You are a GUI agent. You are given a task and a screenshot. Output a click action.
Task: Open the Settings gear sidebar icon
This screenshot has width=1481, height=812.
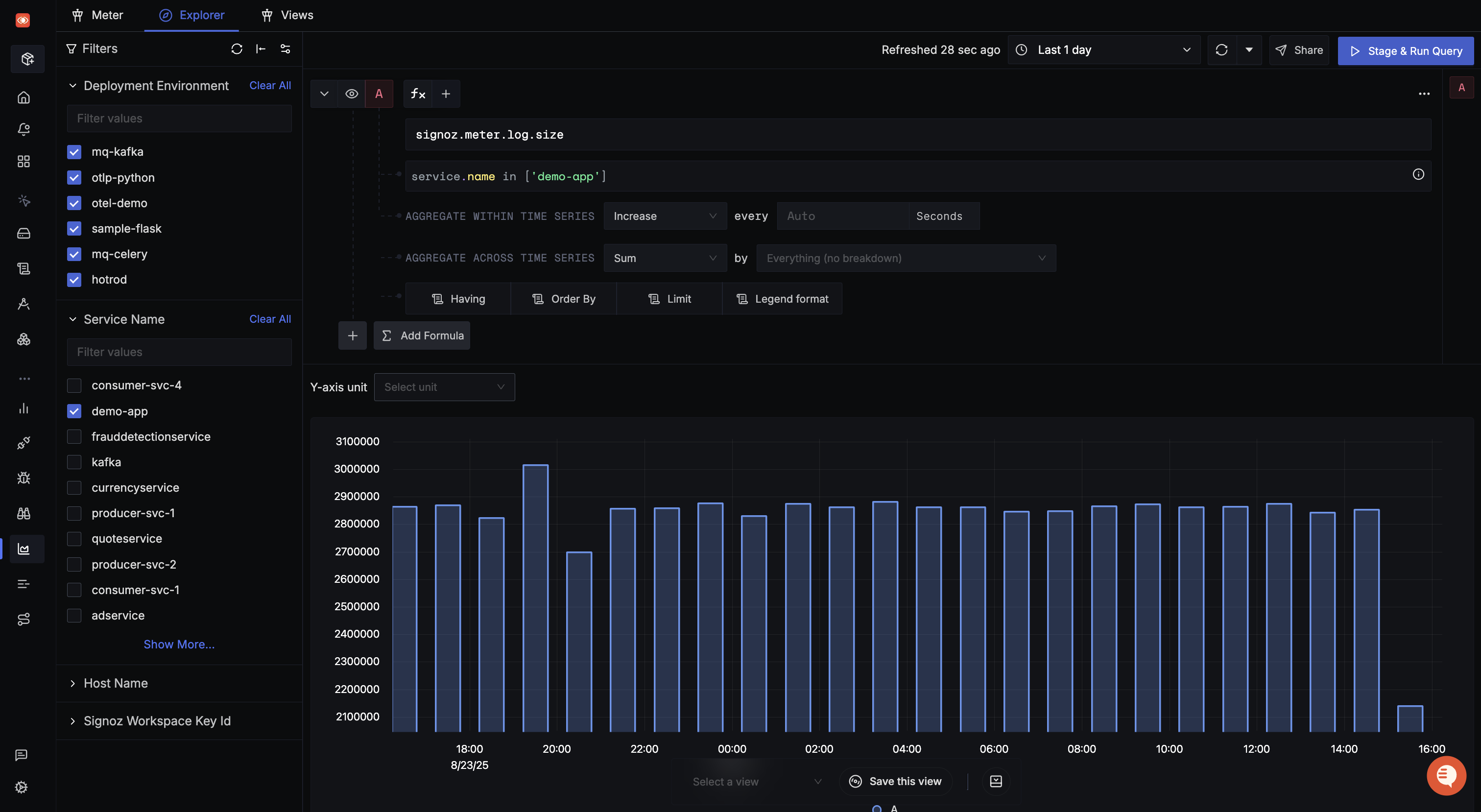point(21,788)
